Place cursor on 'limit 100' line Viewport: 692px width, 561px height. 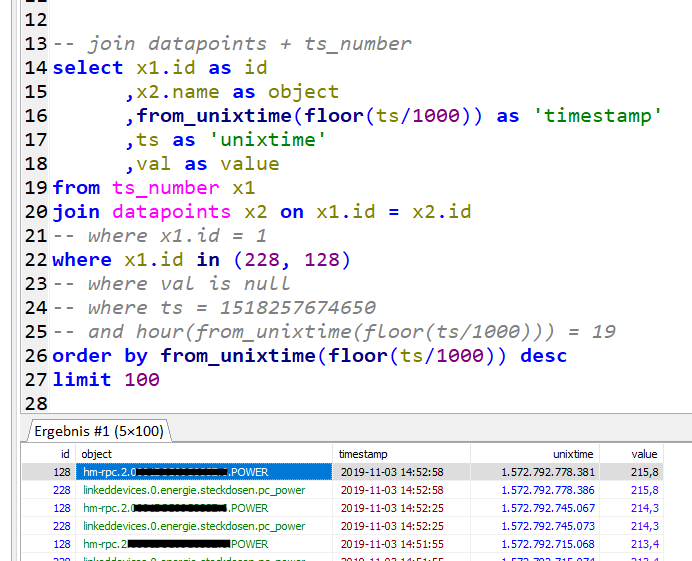[106, 380]
